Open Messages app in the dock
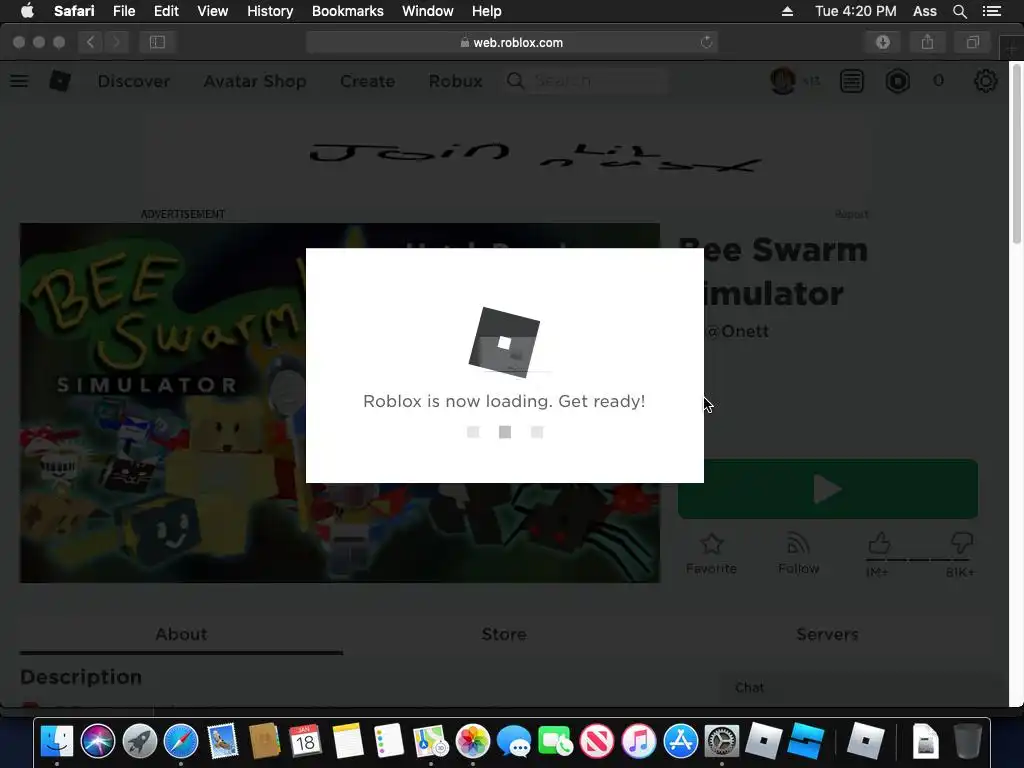This screenshot has height=768, width=1024. (x=514, y=741)
